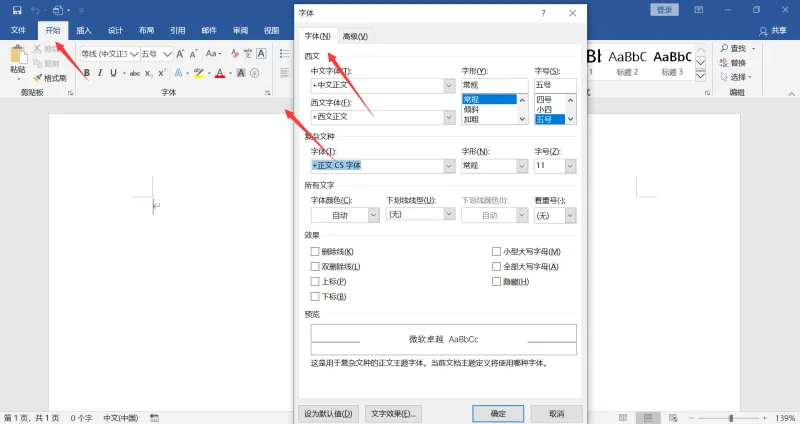
Task: Open the ribbon font size dropdown (五号)
Action: pyautogui.click(x=167, y=54)
